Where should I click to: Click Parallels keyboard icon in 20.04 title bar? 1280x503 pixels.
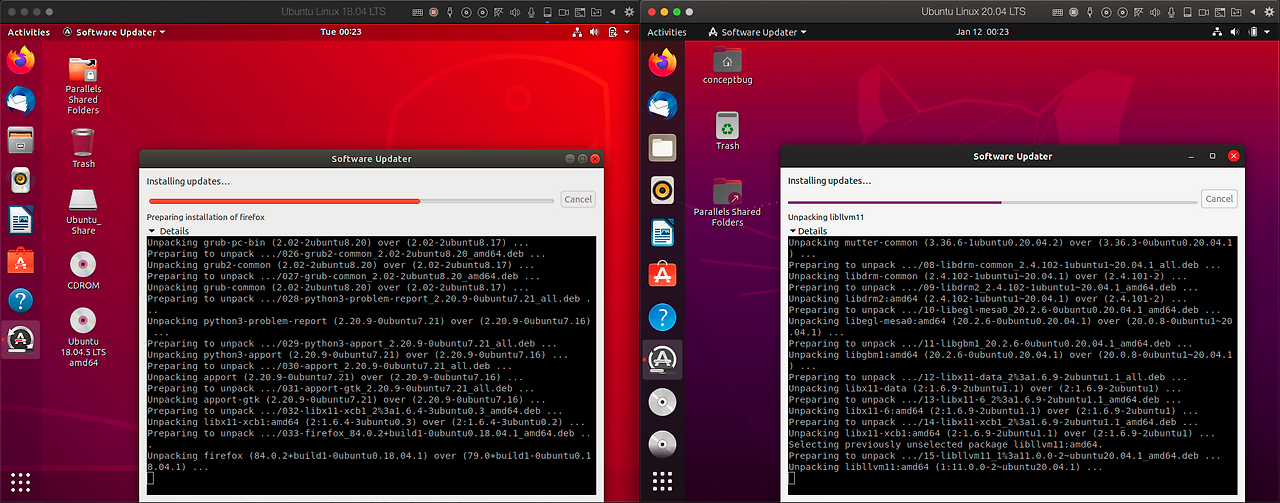pos(1058,12)
